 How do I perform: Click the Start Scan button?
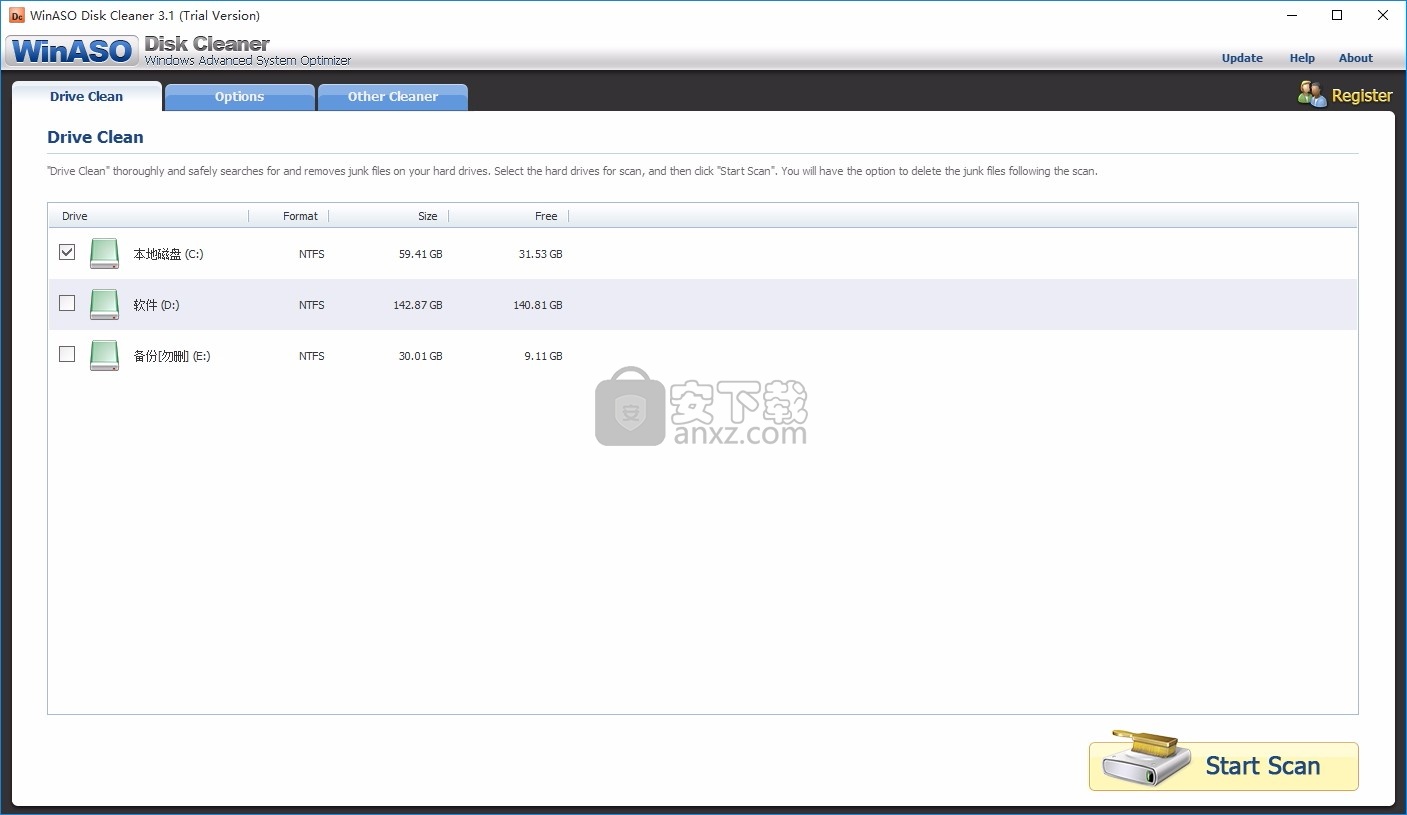pos(1224,766)
